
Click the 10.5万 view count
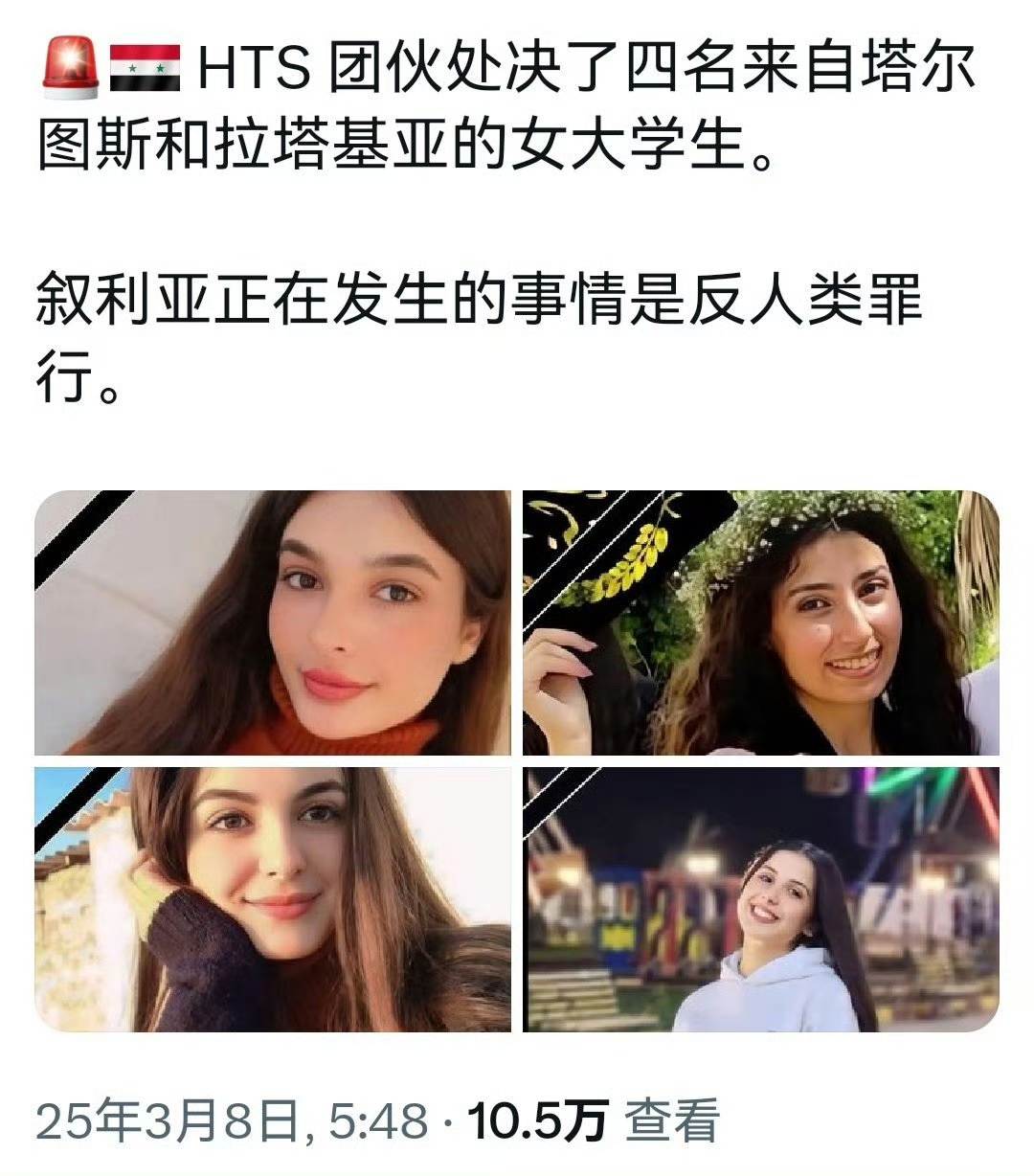pos(537,1119)
